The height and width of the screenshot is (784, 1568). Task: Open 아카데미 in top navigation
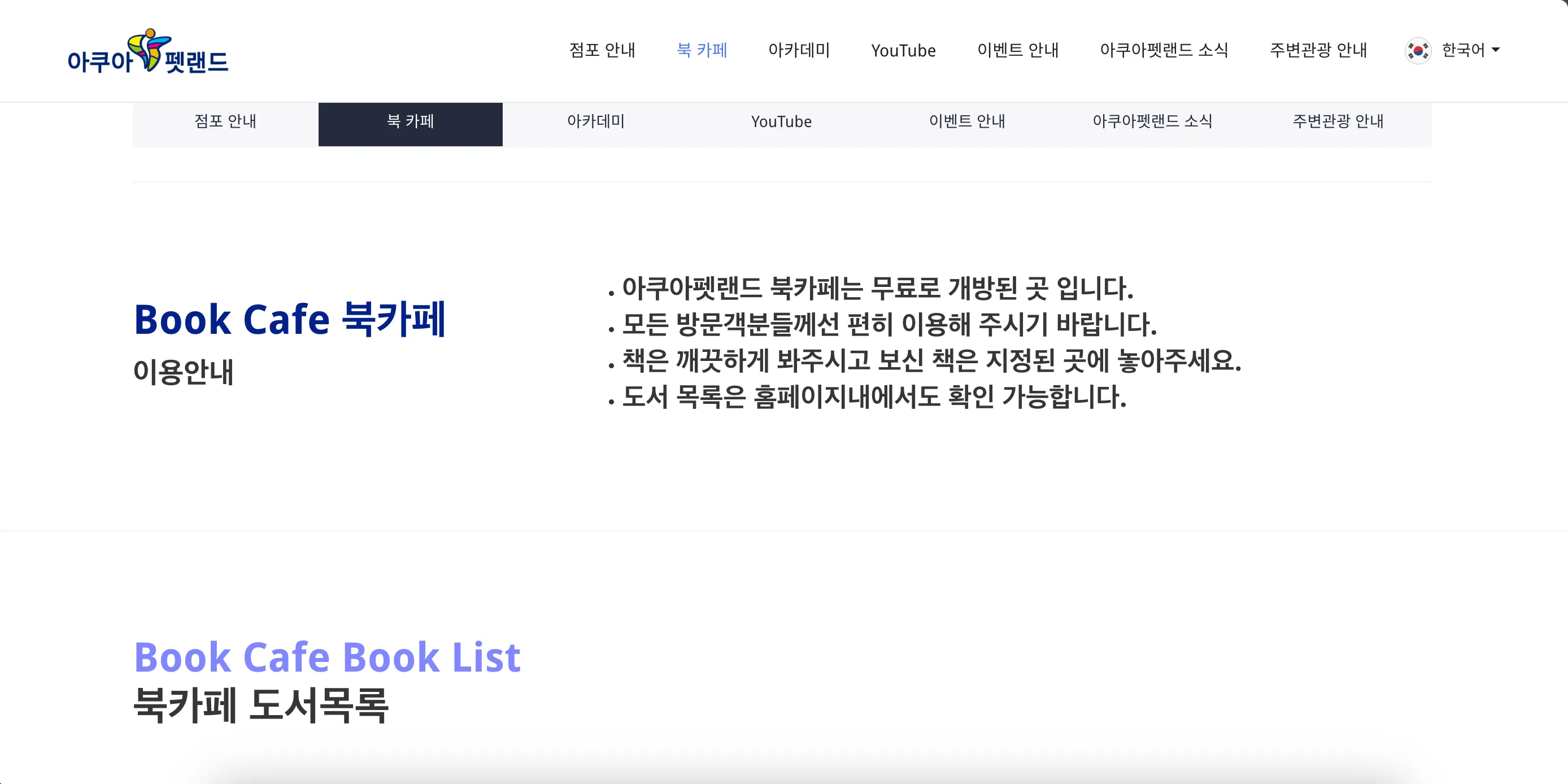tap(799, 50)
